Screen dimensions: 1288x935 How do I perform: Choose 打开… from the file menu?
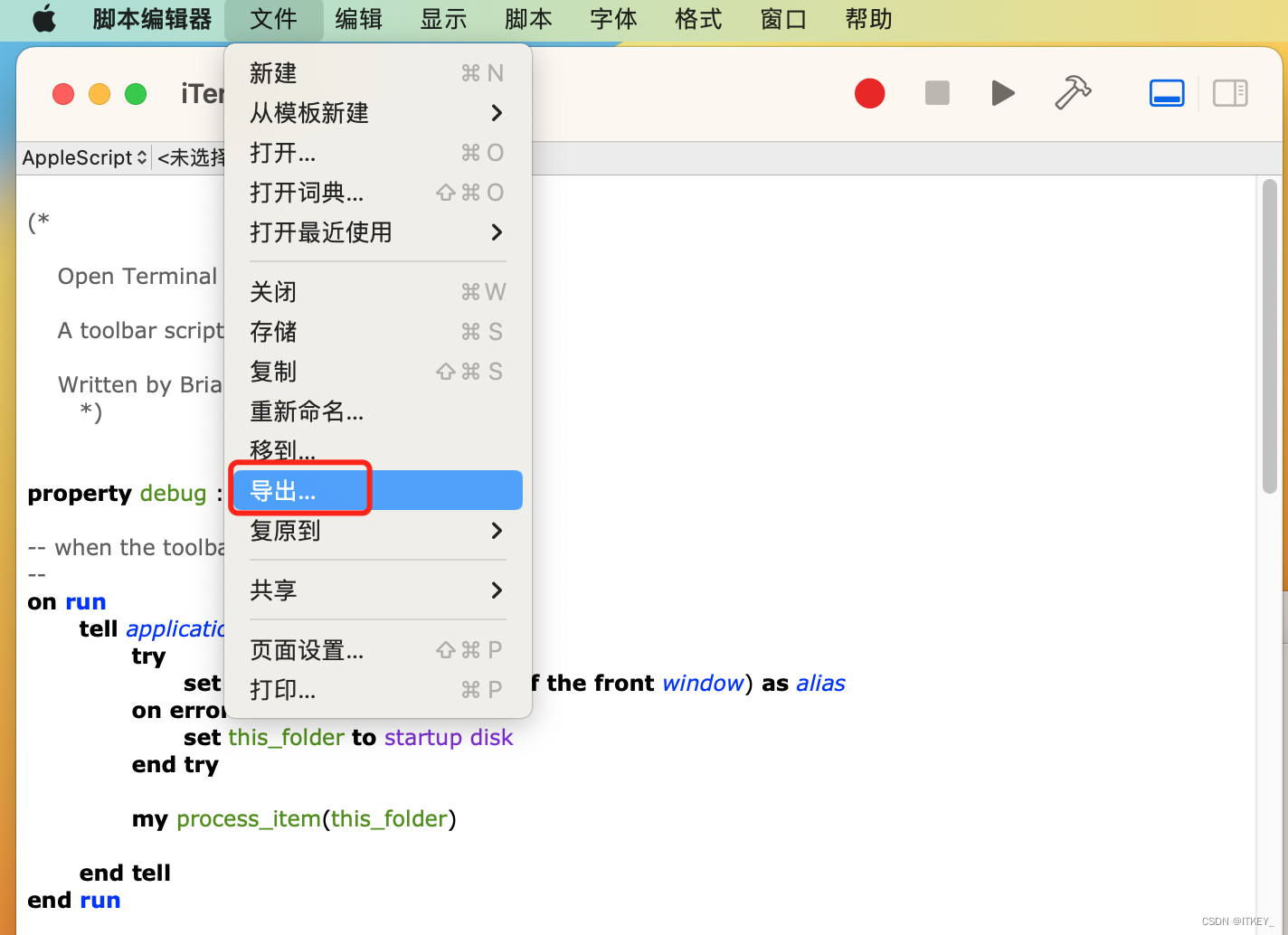pos(377,153)
